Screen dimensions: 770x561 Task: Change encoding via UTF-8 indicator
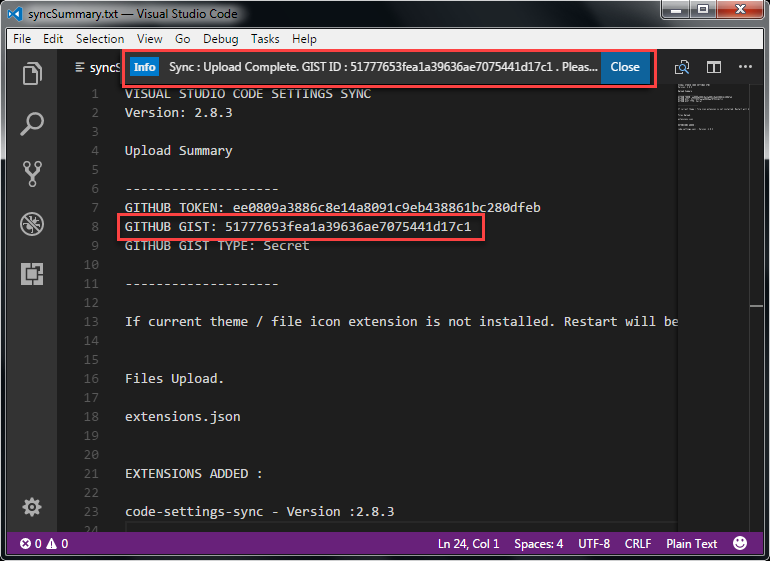(x=594, y=544)
